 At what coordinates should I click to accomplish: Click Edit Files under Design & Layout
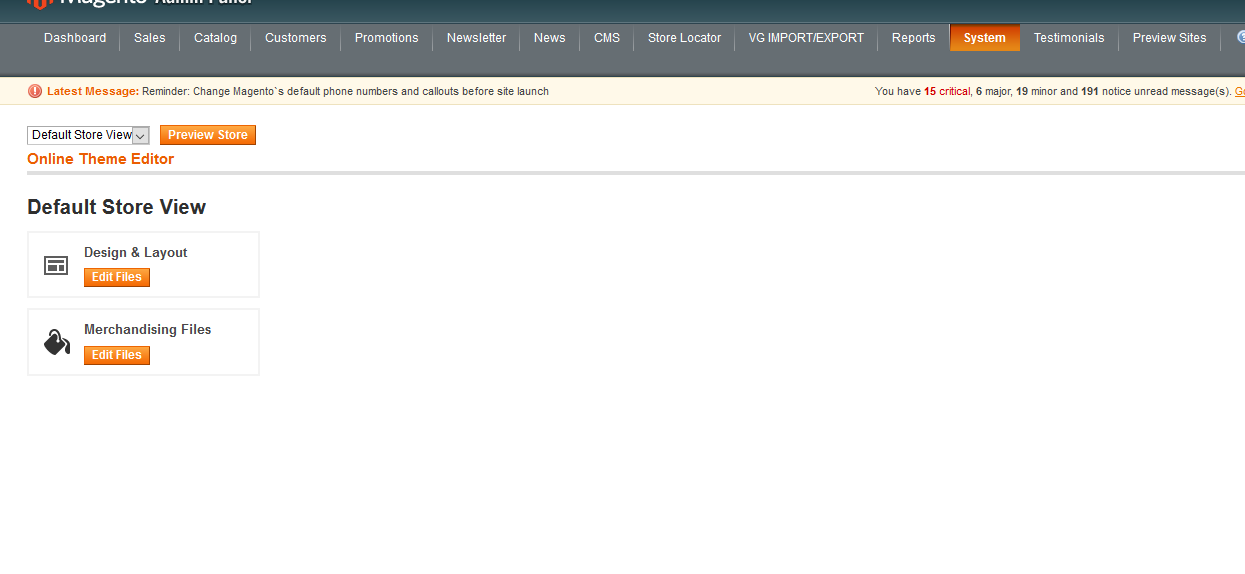(x=117, y=277)
